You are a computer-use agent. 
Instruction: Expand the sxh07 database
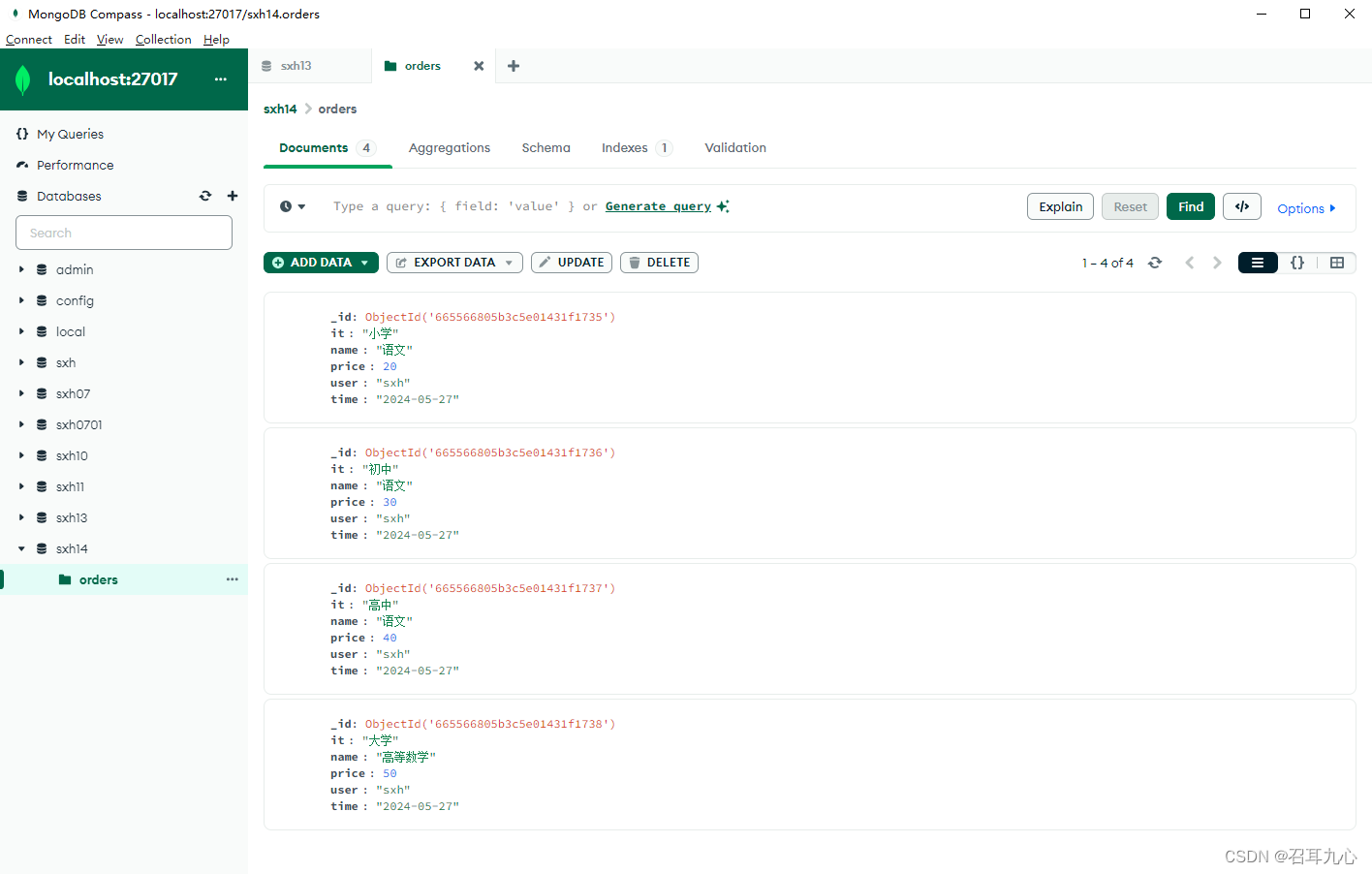pyautogui.click(x=21, y=393)
